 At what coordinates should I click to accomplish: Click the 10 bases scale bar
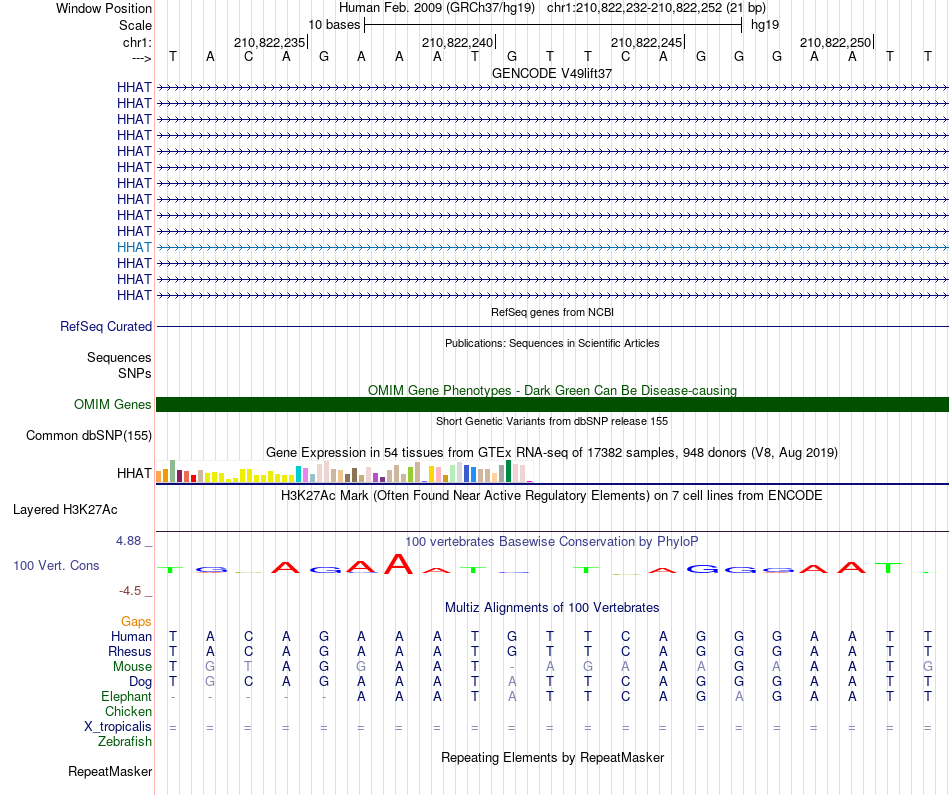point(553,25)
